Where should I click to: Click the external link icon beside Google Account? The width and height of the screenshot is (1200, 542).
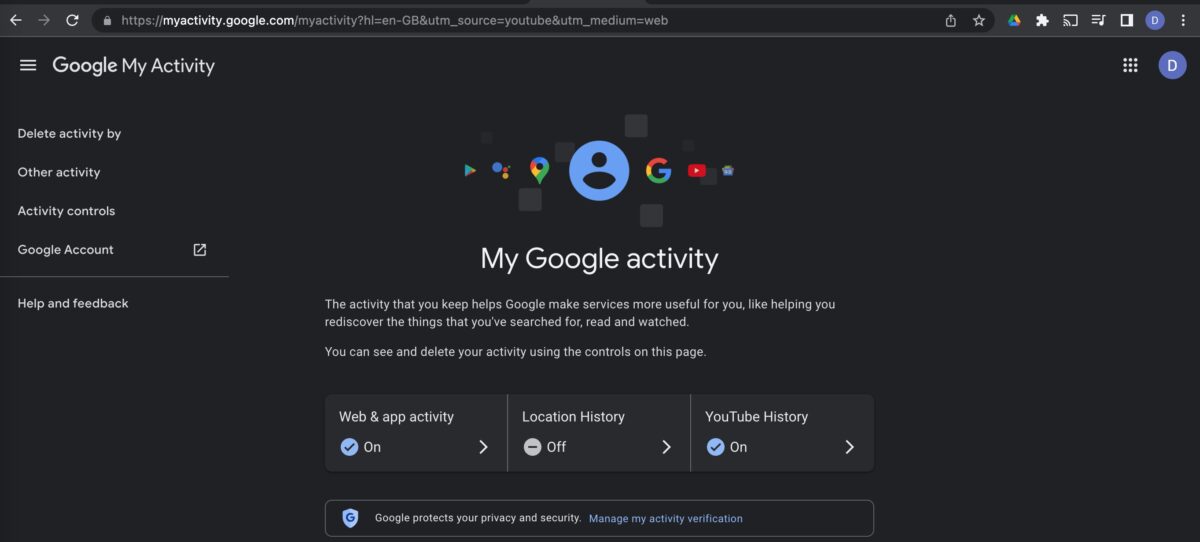click(x=199, y=250)
